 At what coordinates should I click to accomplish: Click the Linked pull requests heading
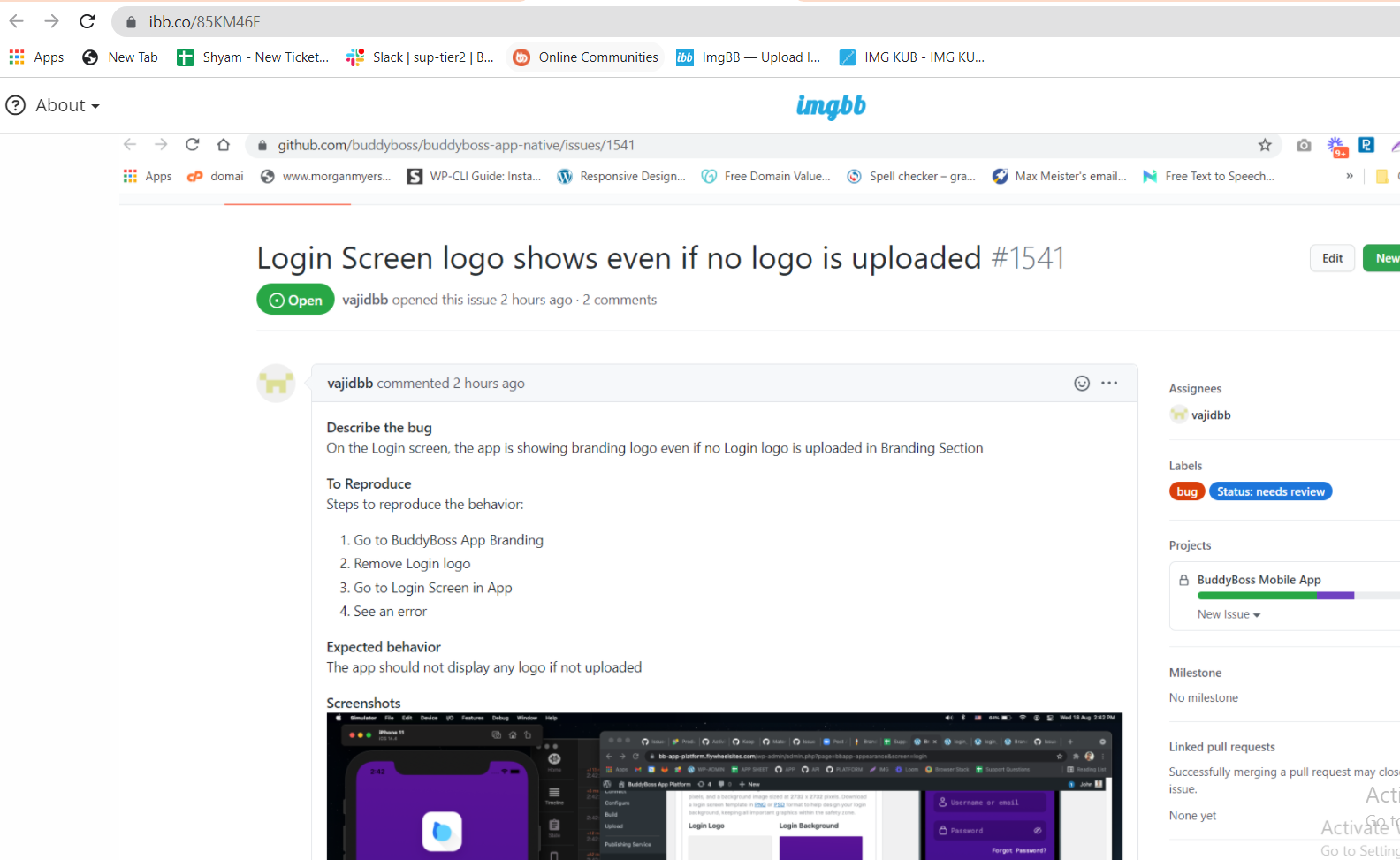pyautogui.click(x=1221, y=747)
